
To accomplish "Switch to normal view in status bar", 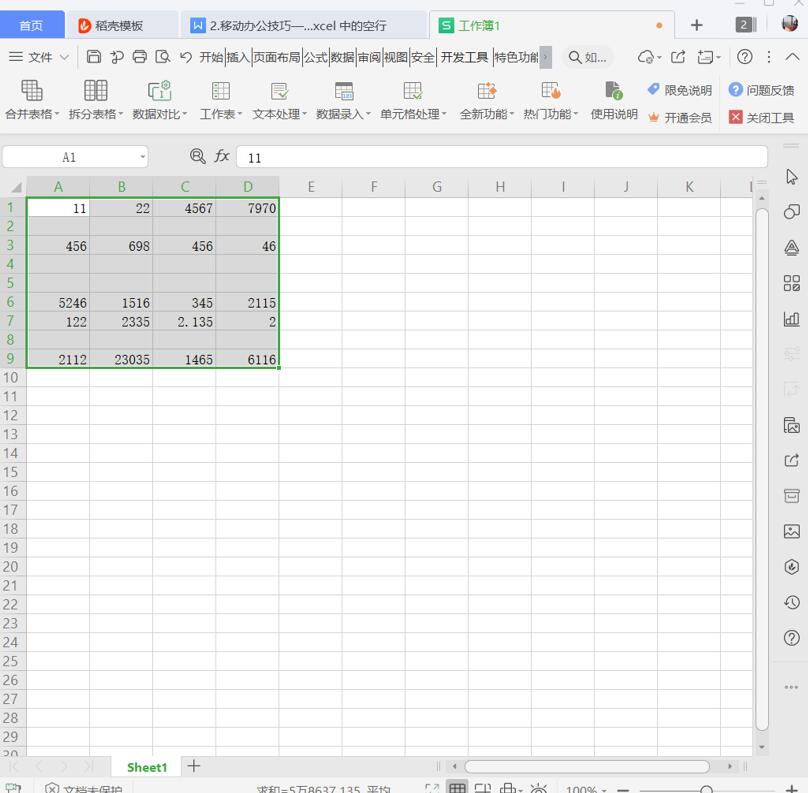I will click(x=457, y=787).
